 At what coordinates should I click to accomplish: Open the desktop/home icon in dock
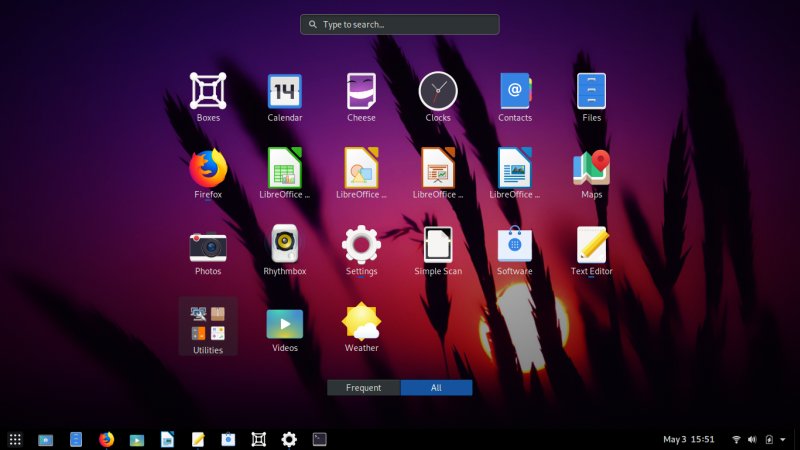coord(45,439)
